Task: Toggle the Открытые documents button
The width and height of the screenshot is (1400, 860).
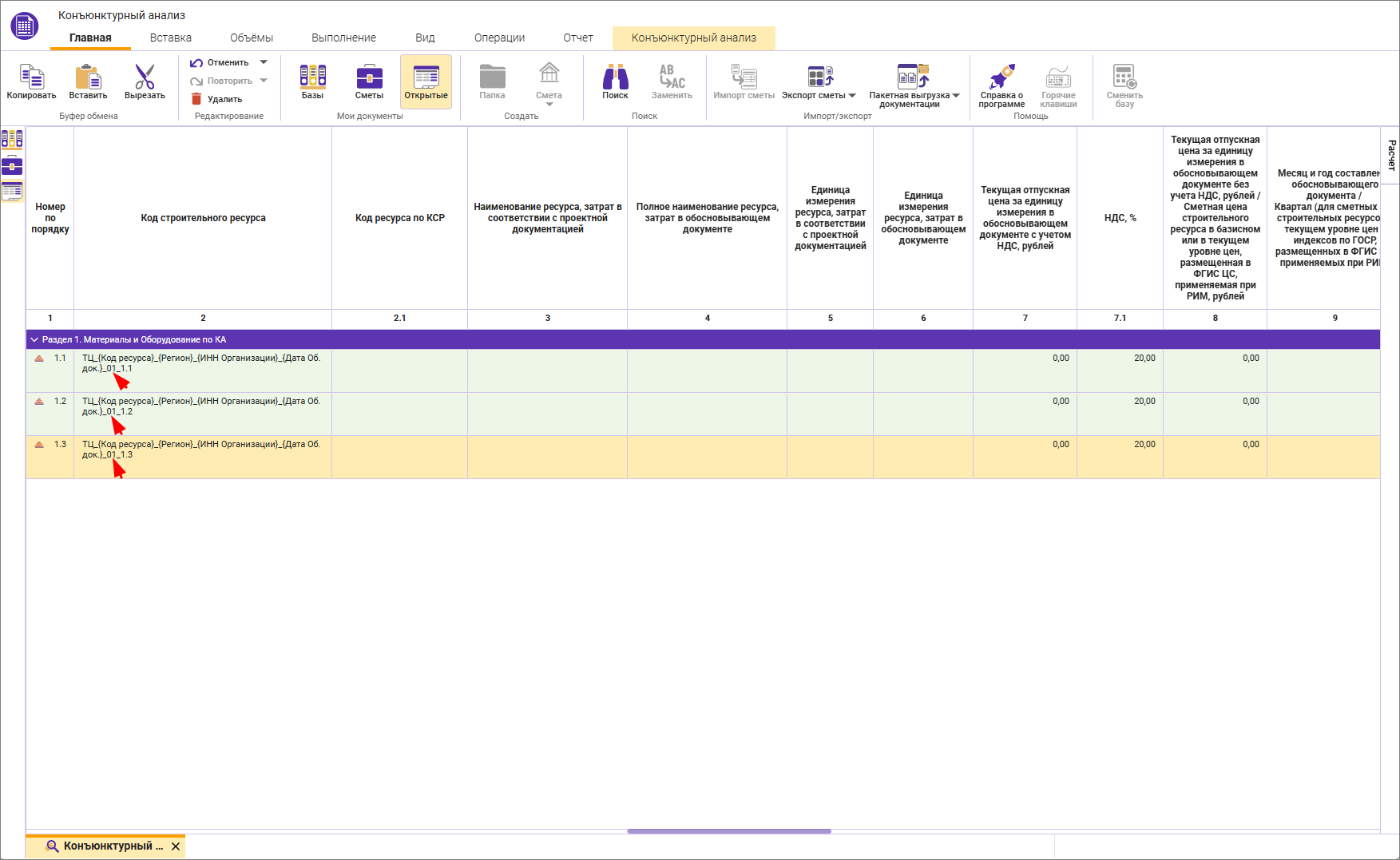Action: 426,81
